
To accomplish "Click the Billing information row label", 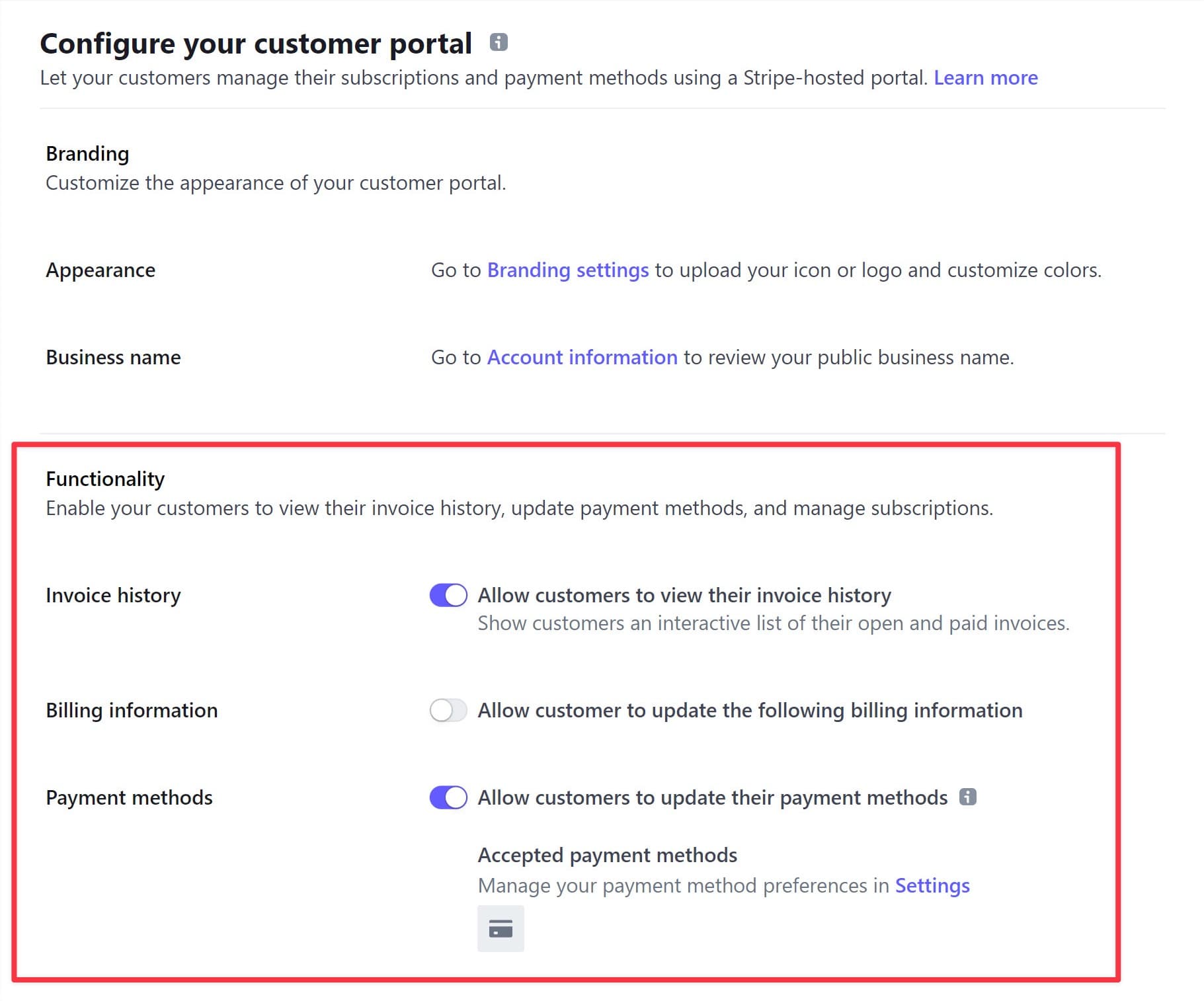I will click(x=132, y=710).
